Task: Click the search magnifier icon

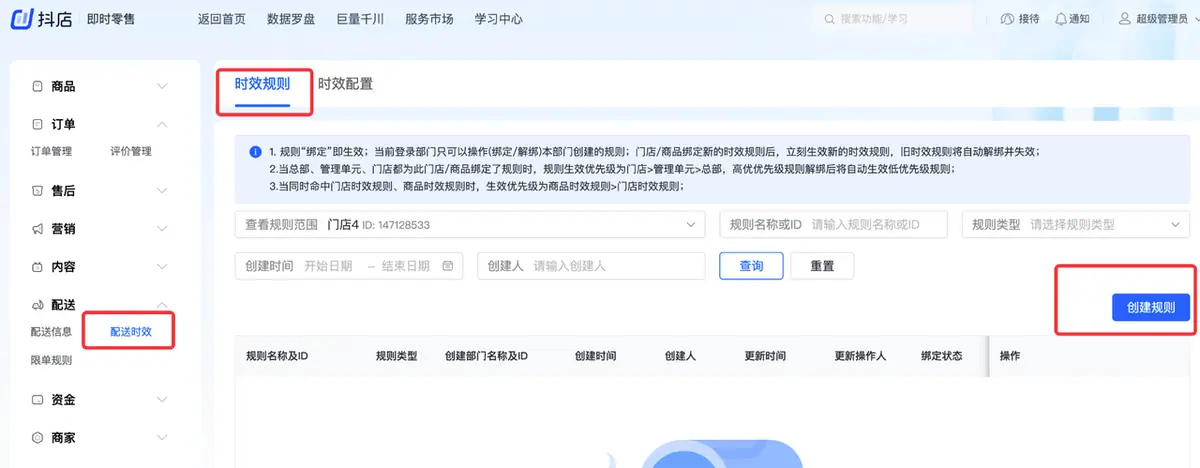Action: [x=827, y=19]
